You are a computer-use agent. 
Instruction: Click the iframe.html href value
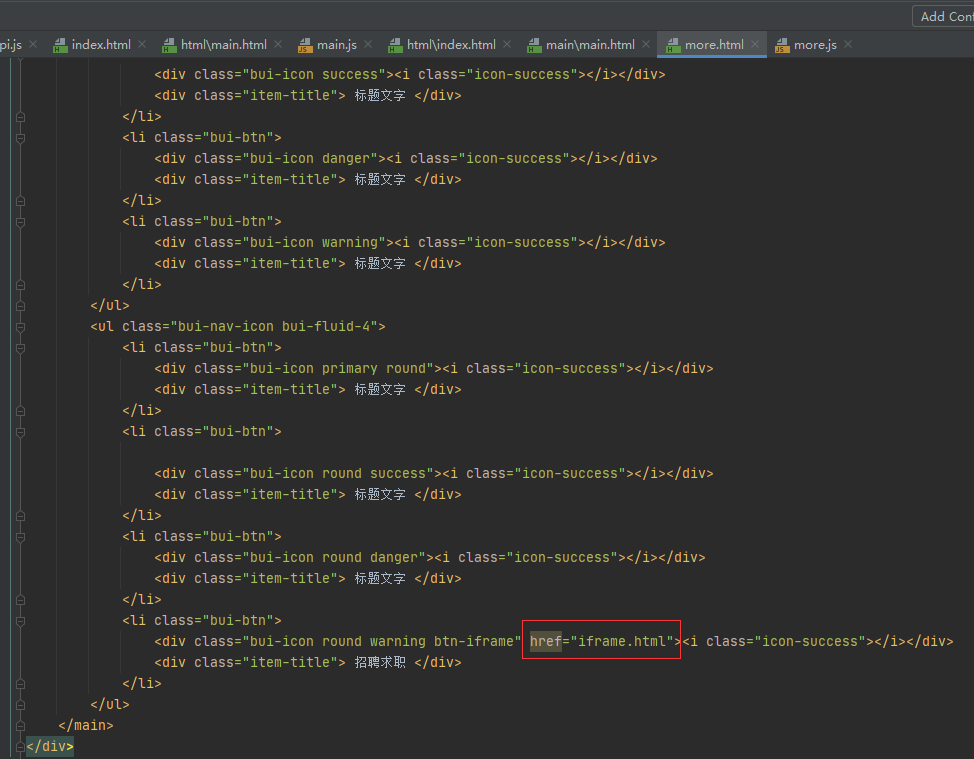(622, 641)
